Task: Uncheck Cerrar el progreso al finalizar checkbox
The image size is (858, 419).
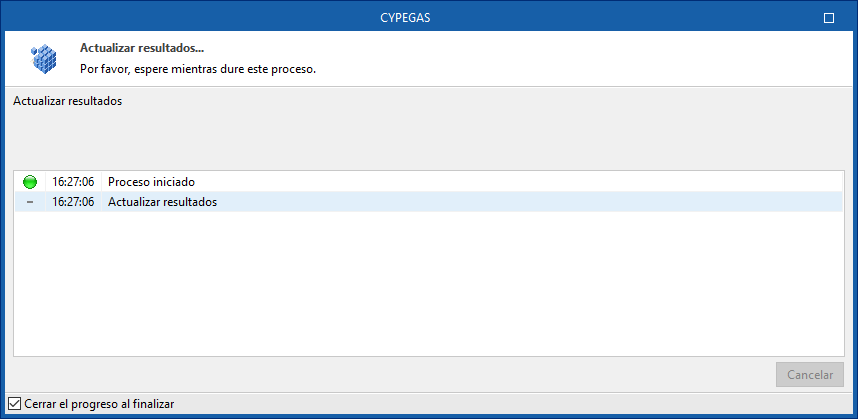Action: tap(14, 404)
